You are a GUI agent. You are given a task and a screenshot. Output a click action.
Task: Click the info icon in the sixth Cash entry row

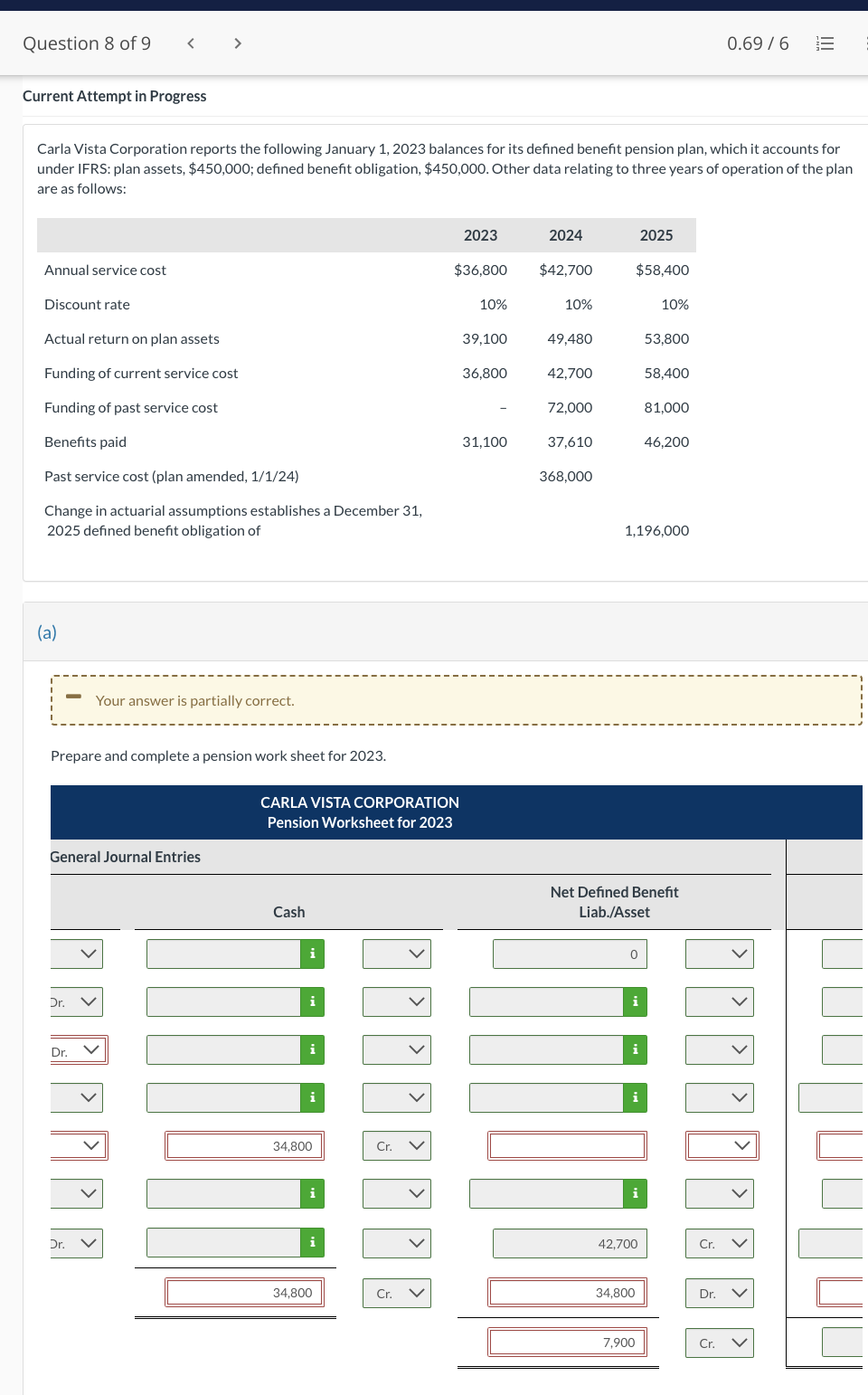(x=312, y=1193)
